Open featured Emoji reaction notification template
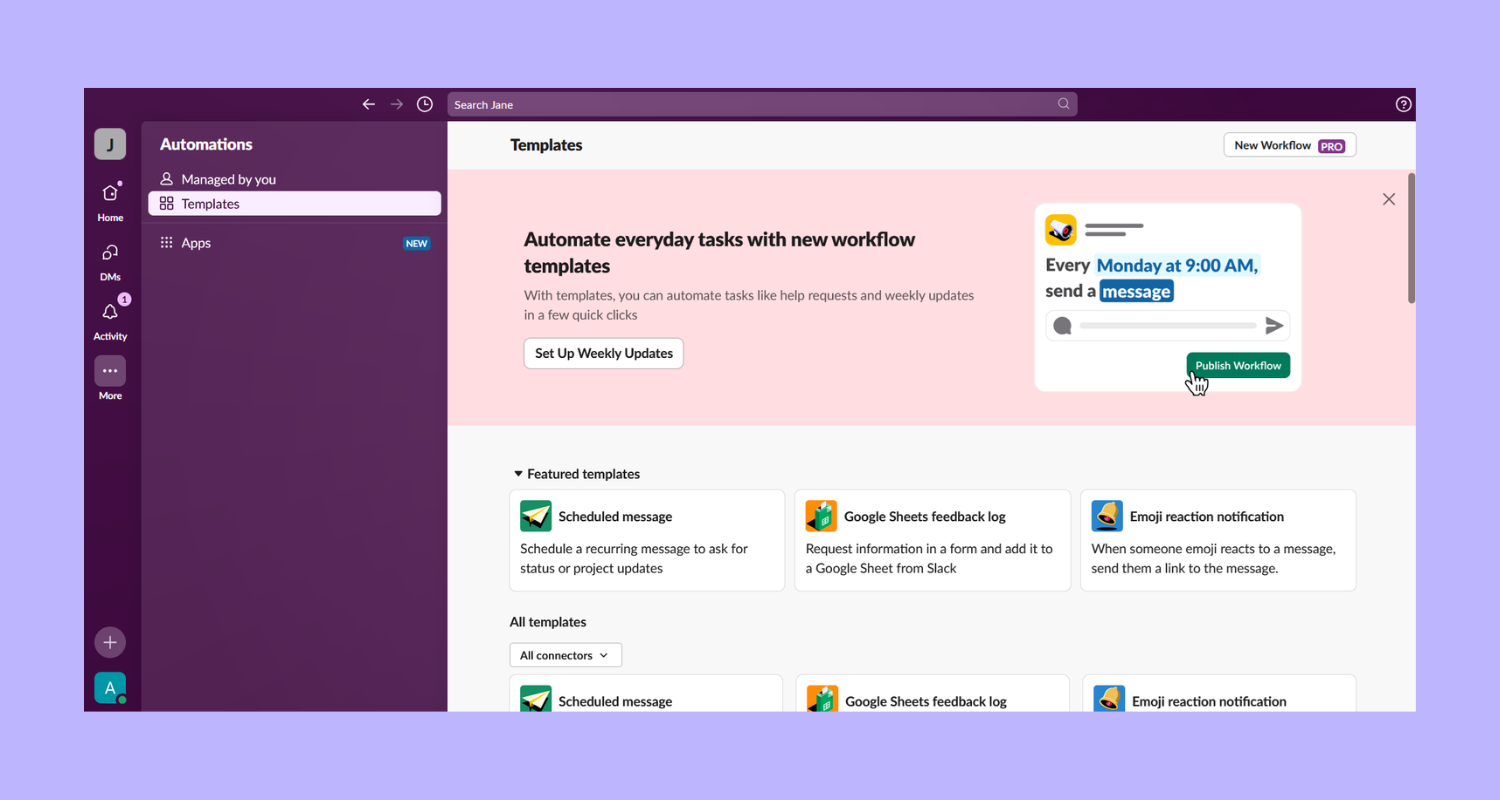1500x800 pixels. click(x=1218, y=540)
